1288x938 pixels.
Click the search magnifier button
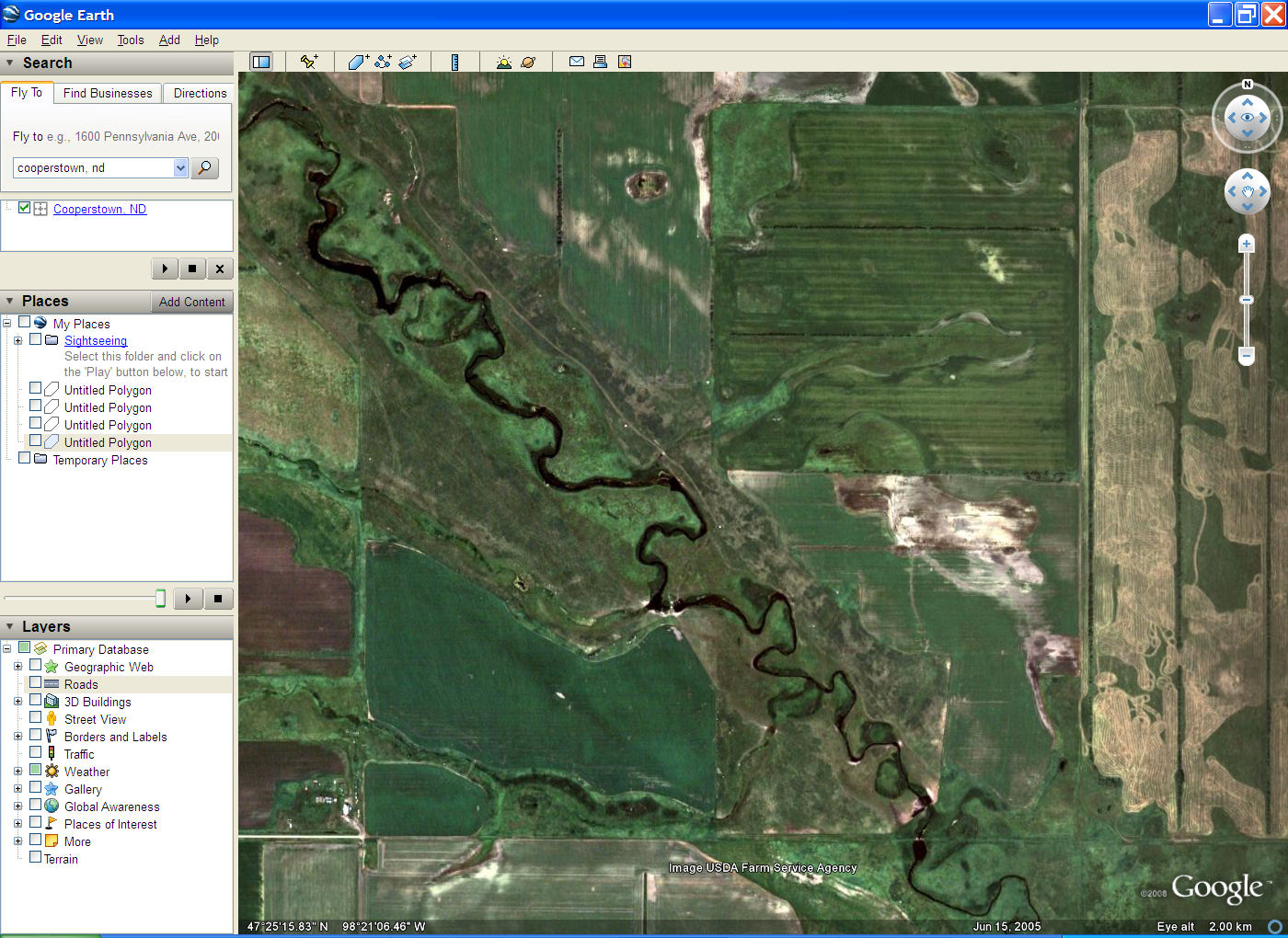pos(204,167)
